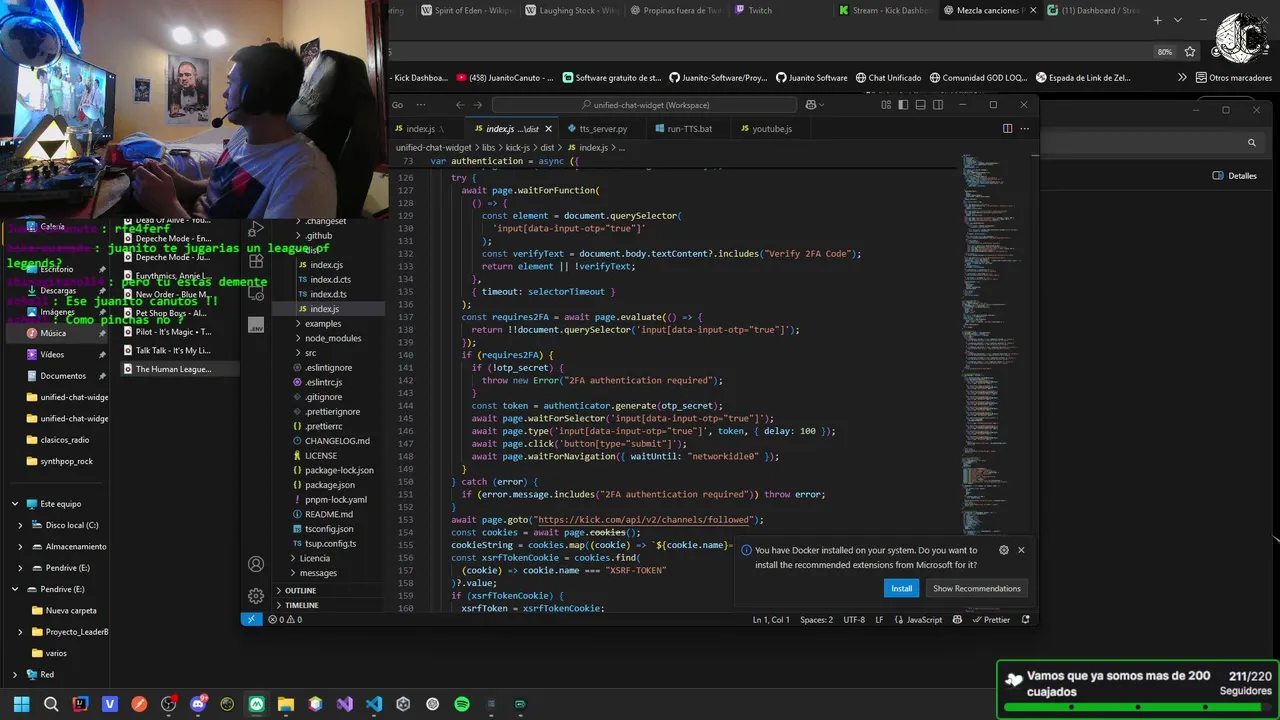Open the editor more actions menu
1280x720 pixels.
1024,128
